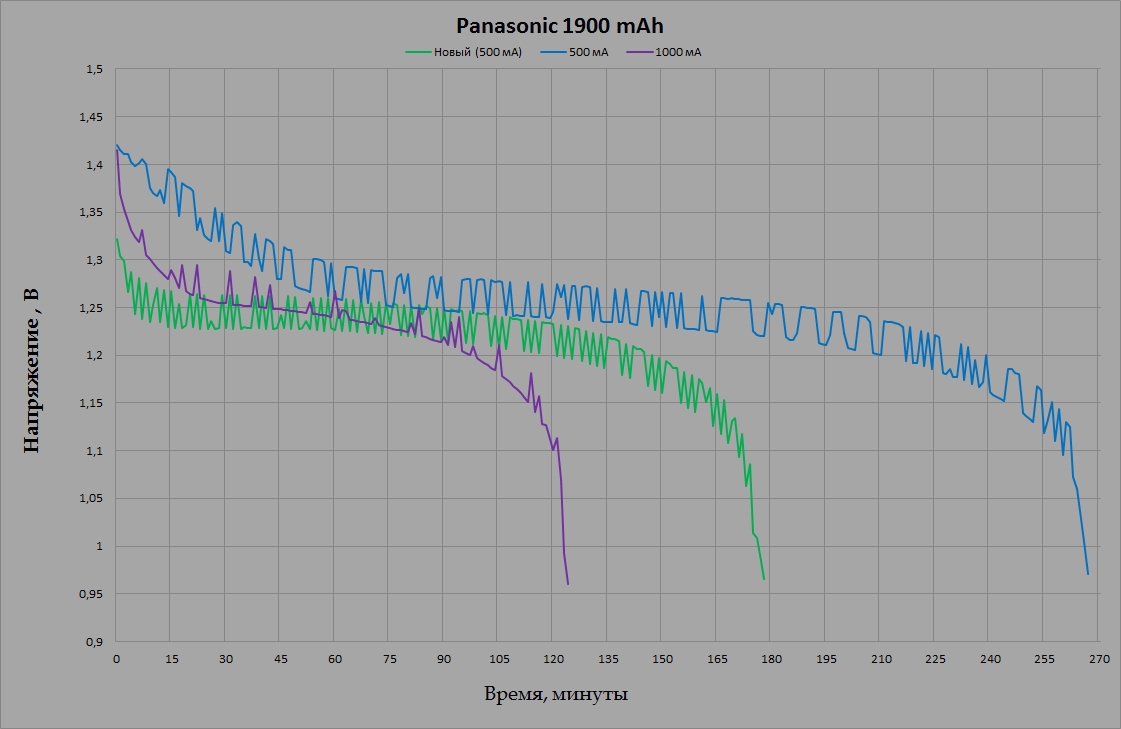Click the 1,25 label on voltage axis
This screenshot has width=1121, height=729.
pos(92,308)
